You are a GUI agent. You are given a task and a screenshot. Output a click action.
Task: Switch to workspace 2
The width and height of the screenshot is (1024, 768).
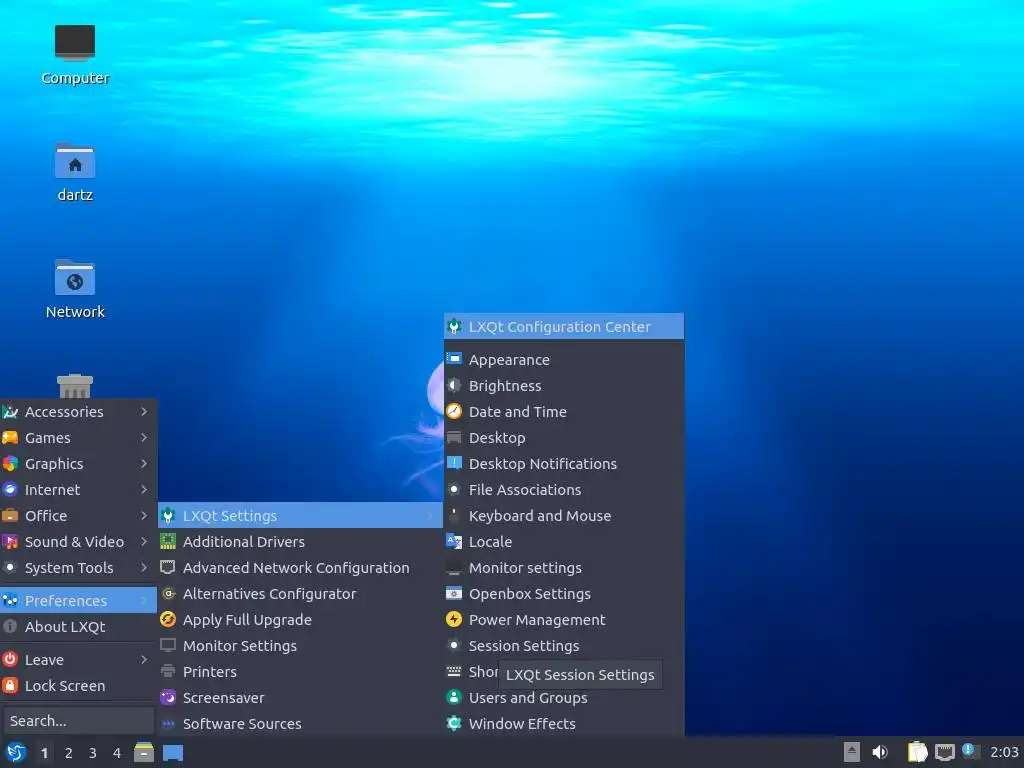point(69,753)
